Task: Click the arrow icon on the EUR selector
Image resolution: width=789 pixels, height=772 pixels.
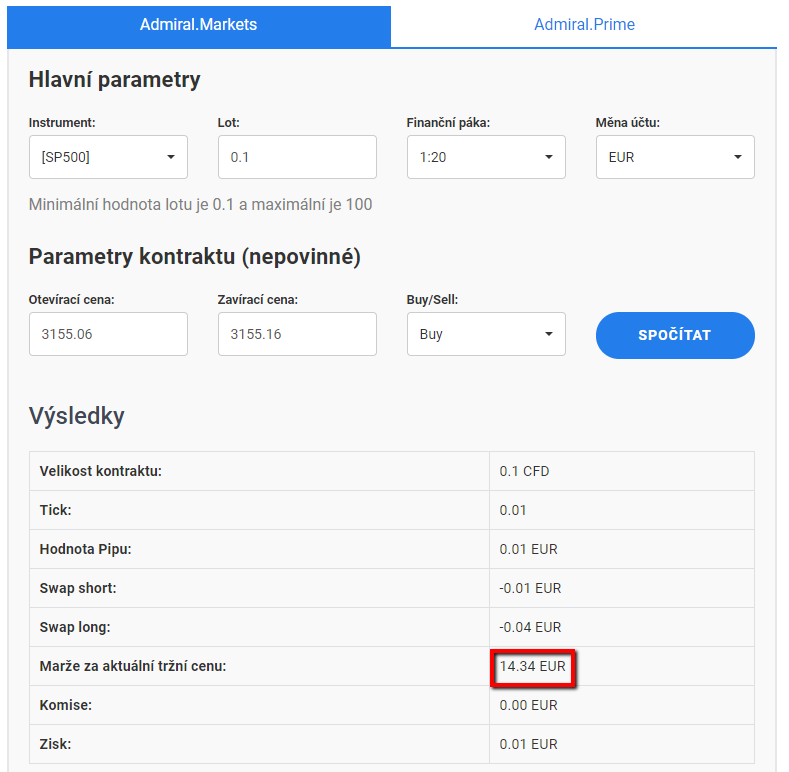Action: pos(737,157)
